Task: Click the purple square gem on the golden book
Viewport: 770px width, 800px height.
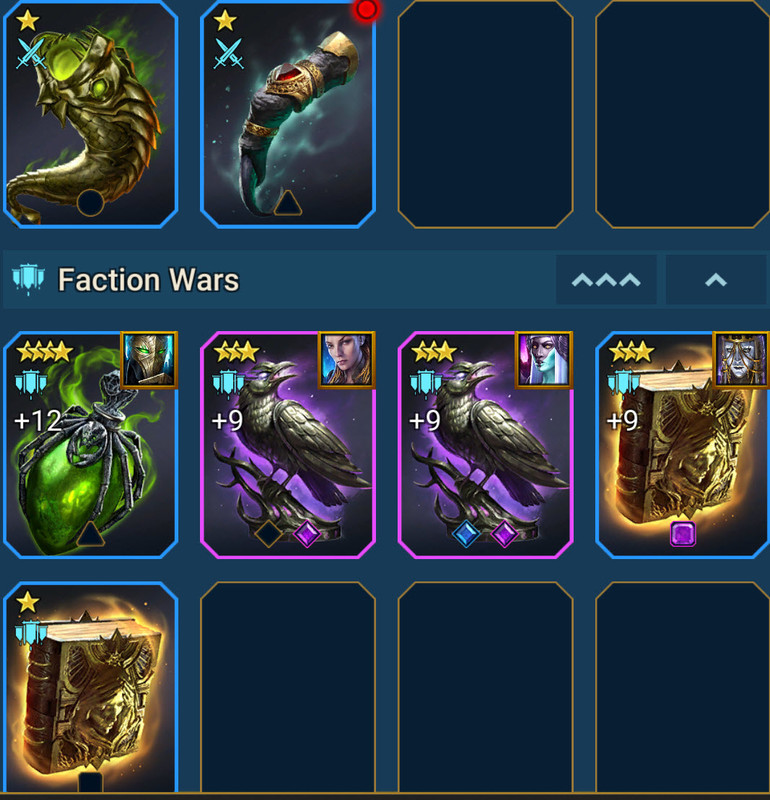Action: click(x=683, y=534)
